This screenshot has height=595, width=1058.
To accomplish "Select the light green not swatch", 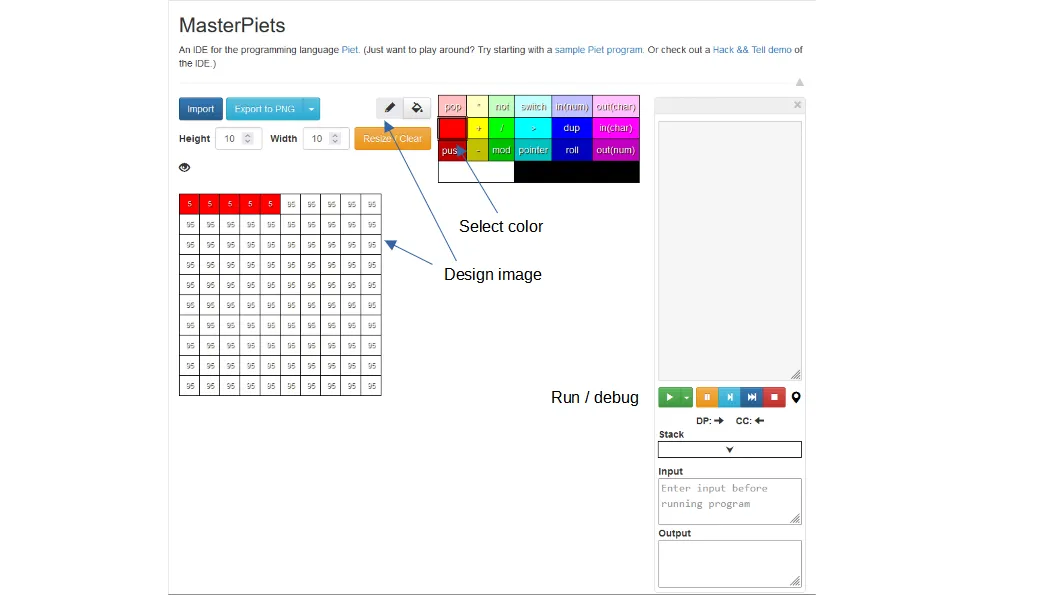I will (501, 107).
